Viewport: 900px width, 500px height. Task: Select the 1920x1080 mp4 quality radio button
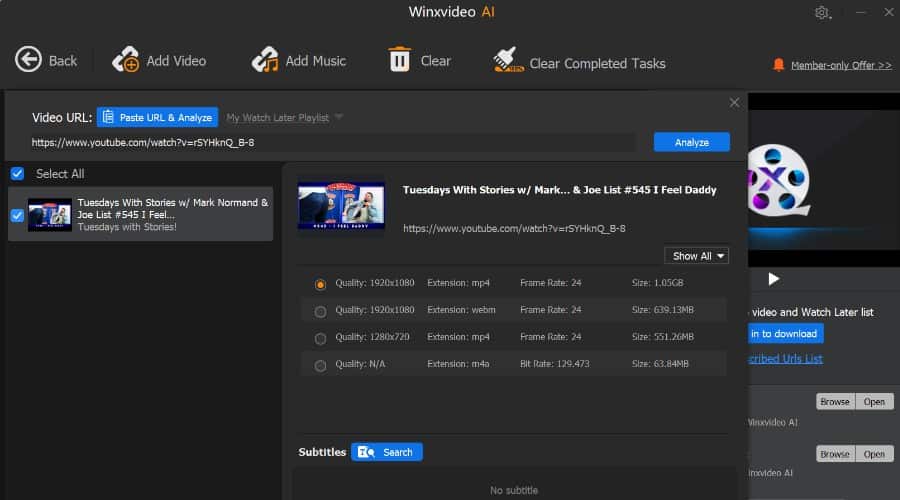[x=320, y=284]
